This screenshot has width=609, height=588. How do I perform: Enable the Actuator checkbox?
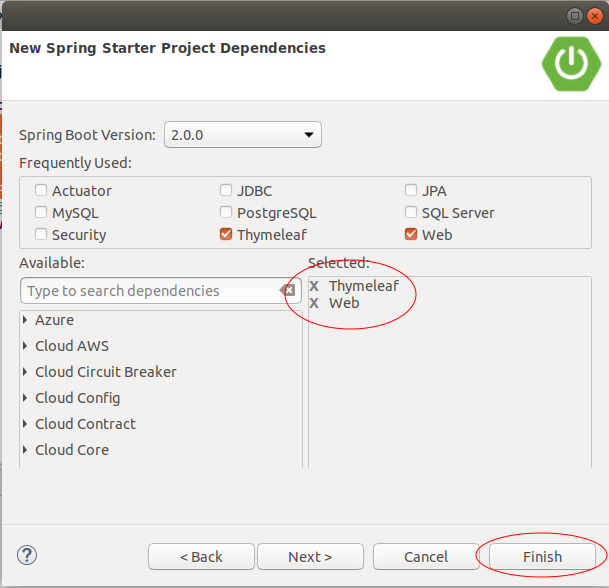pos(41,190)
